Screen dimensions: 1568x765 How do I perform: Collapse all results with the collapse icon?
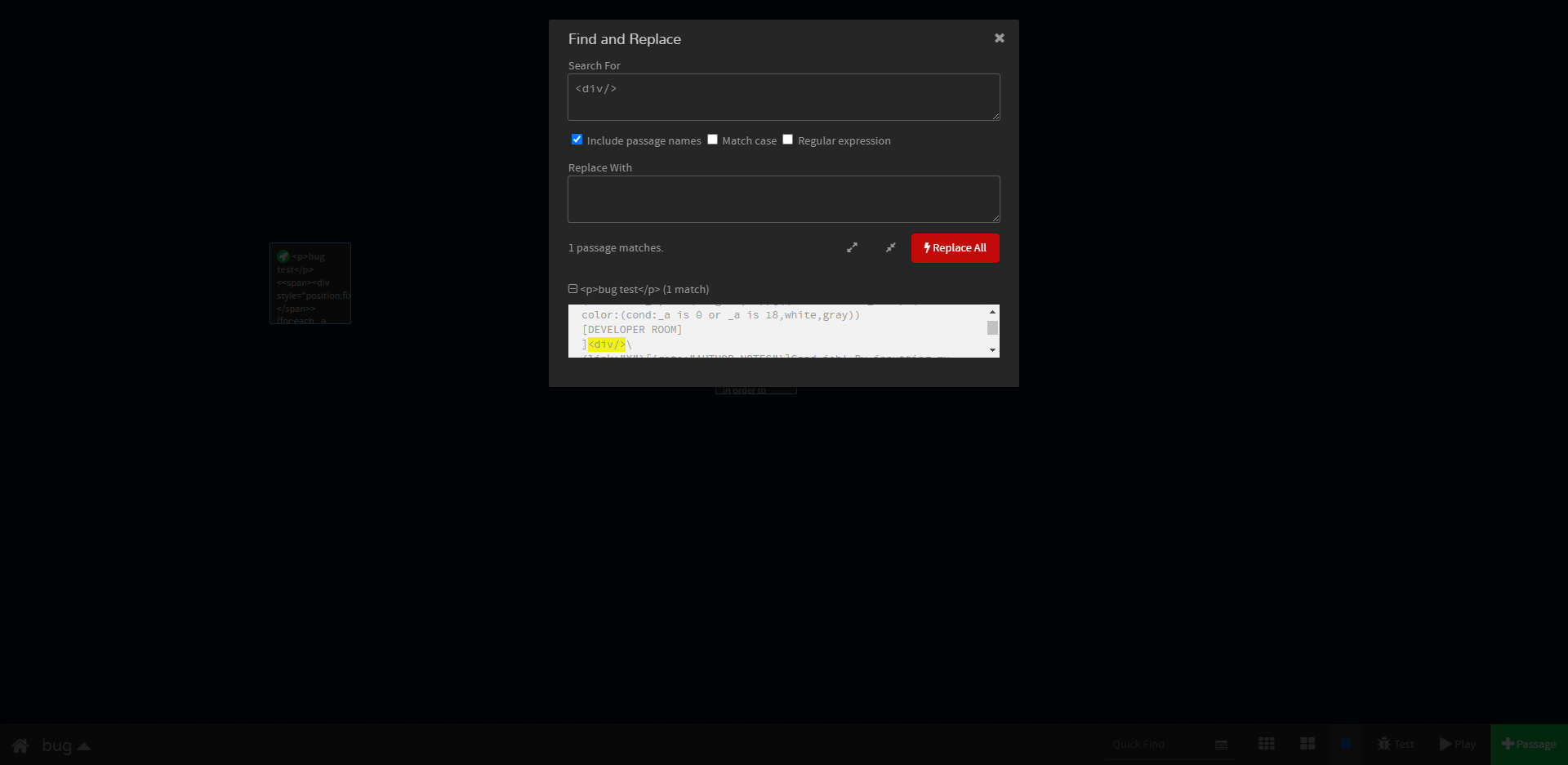(x=890, y=247)
